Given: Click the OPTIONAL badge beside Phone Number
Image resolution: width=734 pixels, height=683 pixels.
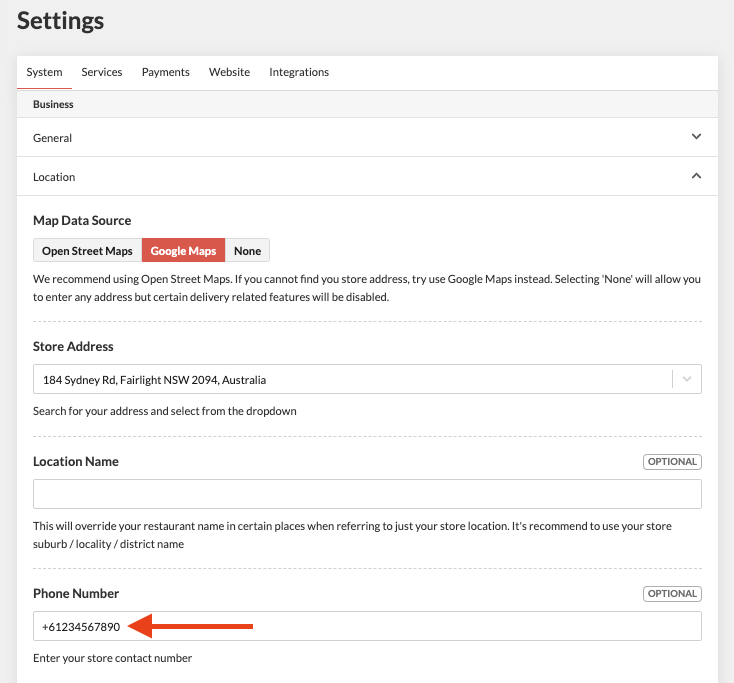Looking at the screenshot, I should click(x=672, y=594).
